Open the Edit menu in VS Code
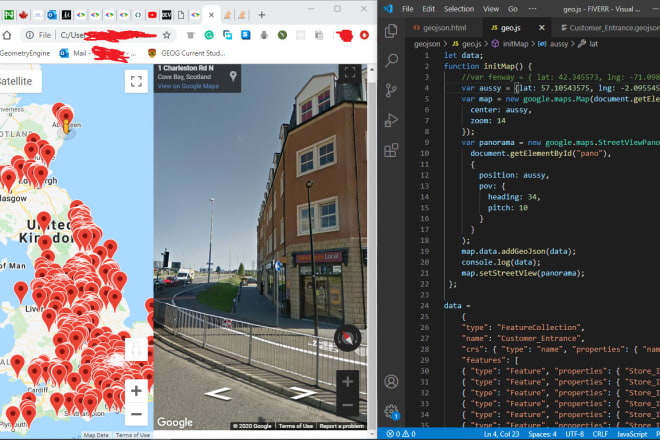Viewport: 660px width, 440px height. 428,9
